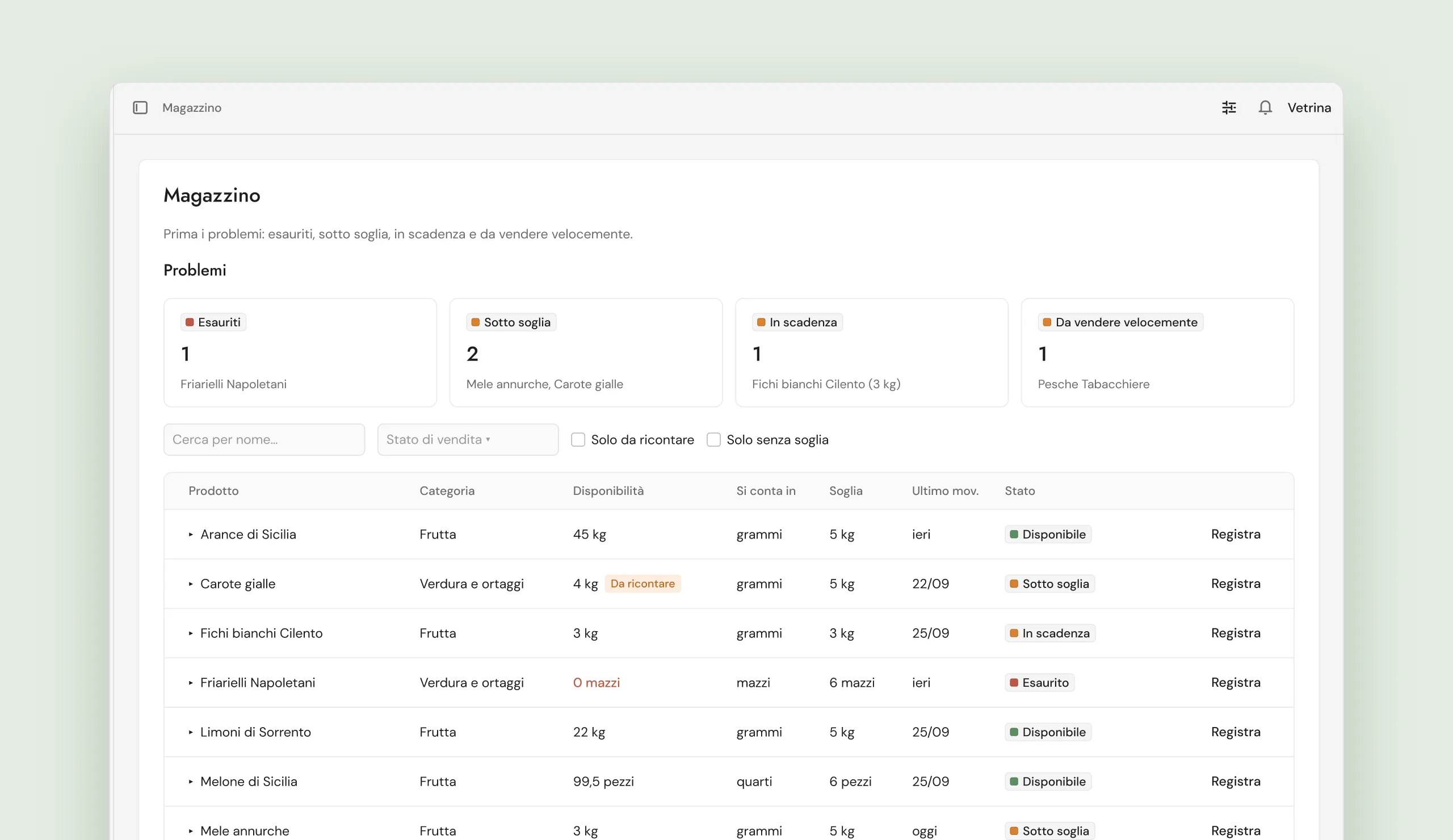This screenshot has width=1453, height=840.
Task: Click the Magazzino breadcrumb item
Action: click(x=191, y=108)
